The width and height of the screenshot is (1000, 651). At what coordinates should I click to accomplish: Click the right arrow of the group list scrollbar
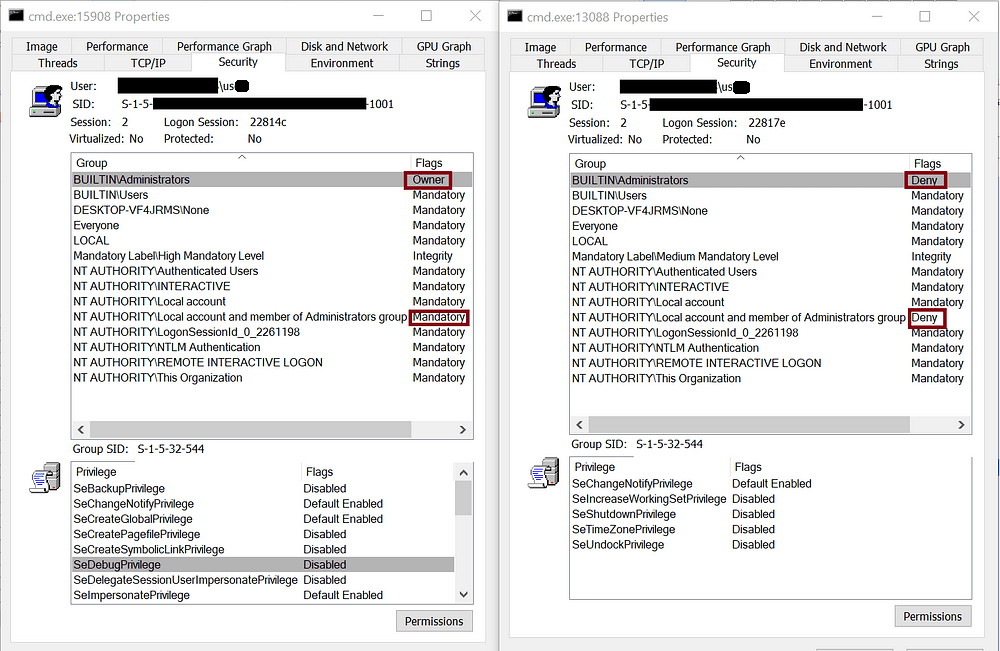pyautogui.click(x=462, y=429)
